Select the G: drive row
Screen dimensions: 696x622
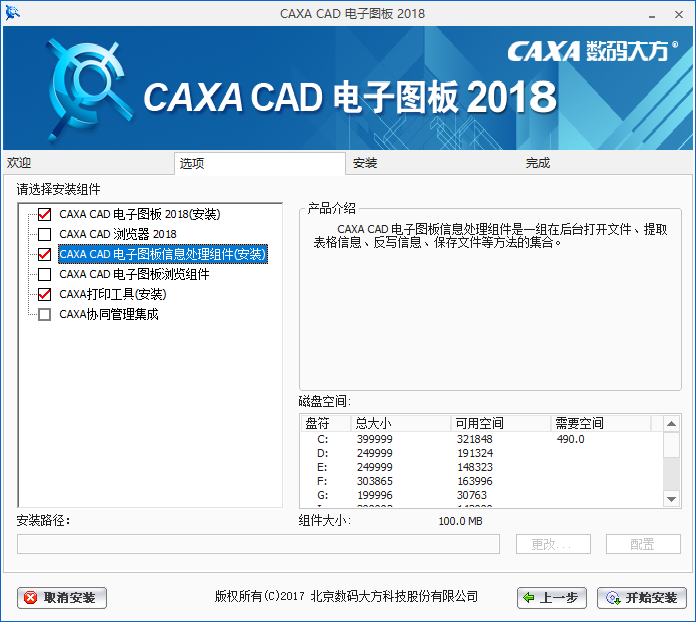482,495
